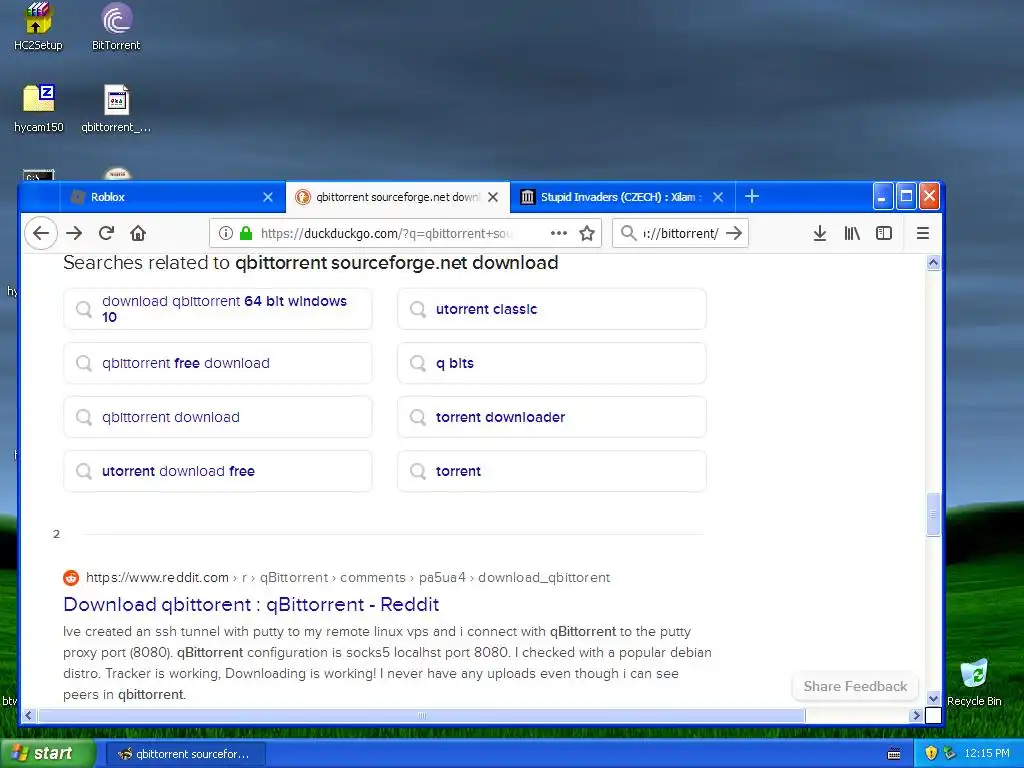Open the Firefox downloads panel
This screenshot has height=768, width=1024.
[820, 233]
